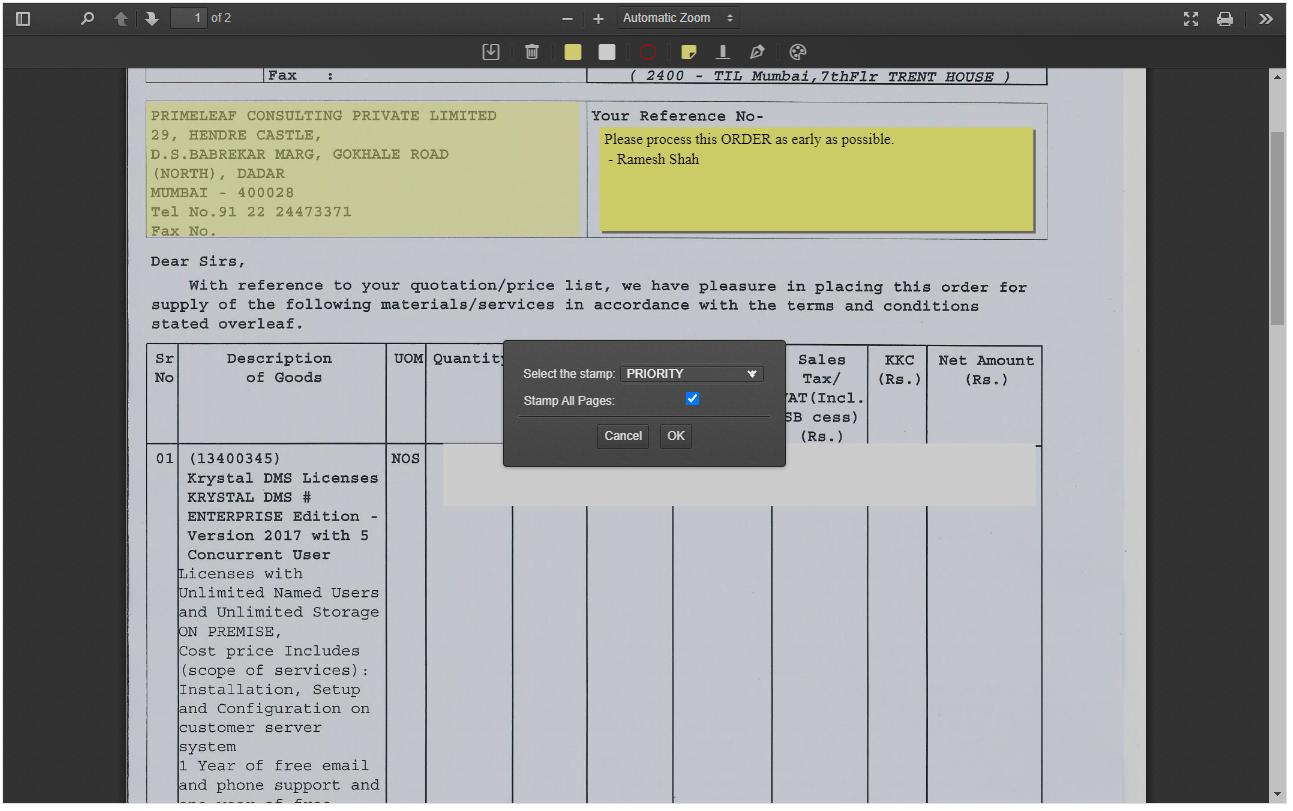Confirm stamp with OK button
Image resolution: width=1293 pixels, height=811 pixels.
click(x=676, y=436)
